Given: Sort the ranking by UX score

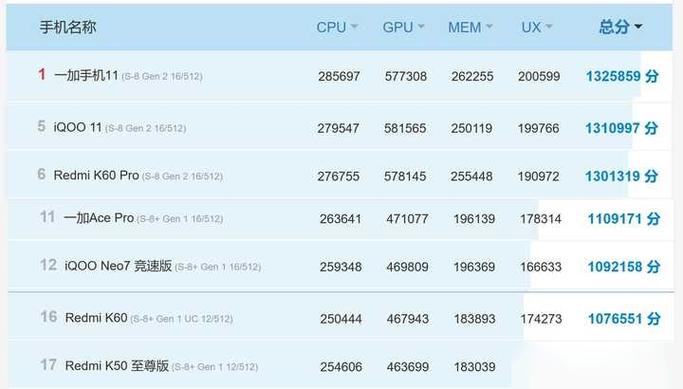Looking at the screenshot, I should click(537, 27).
